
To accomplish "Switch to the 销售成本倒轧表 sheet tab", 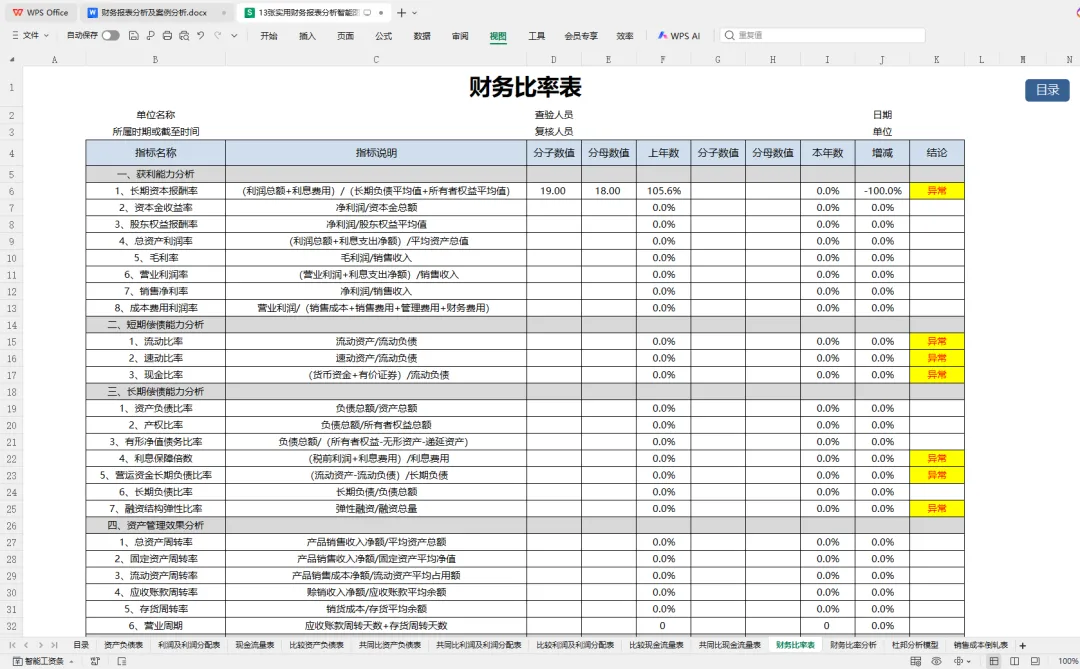I will [981, 645].
